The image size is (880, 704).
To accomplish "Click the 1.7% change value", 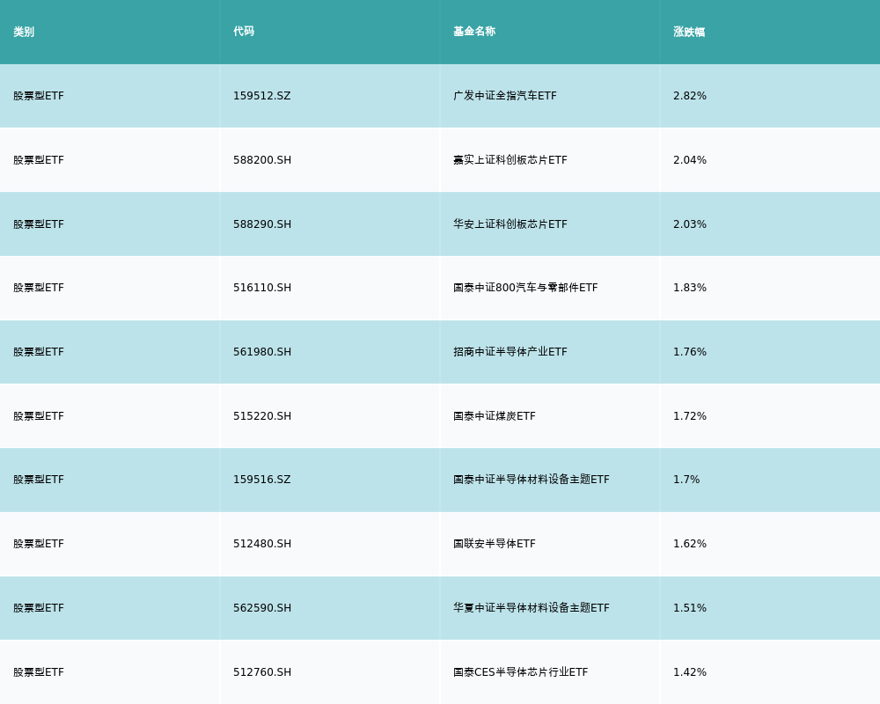I will point(686,479).
